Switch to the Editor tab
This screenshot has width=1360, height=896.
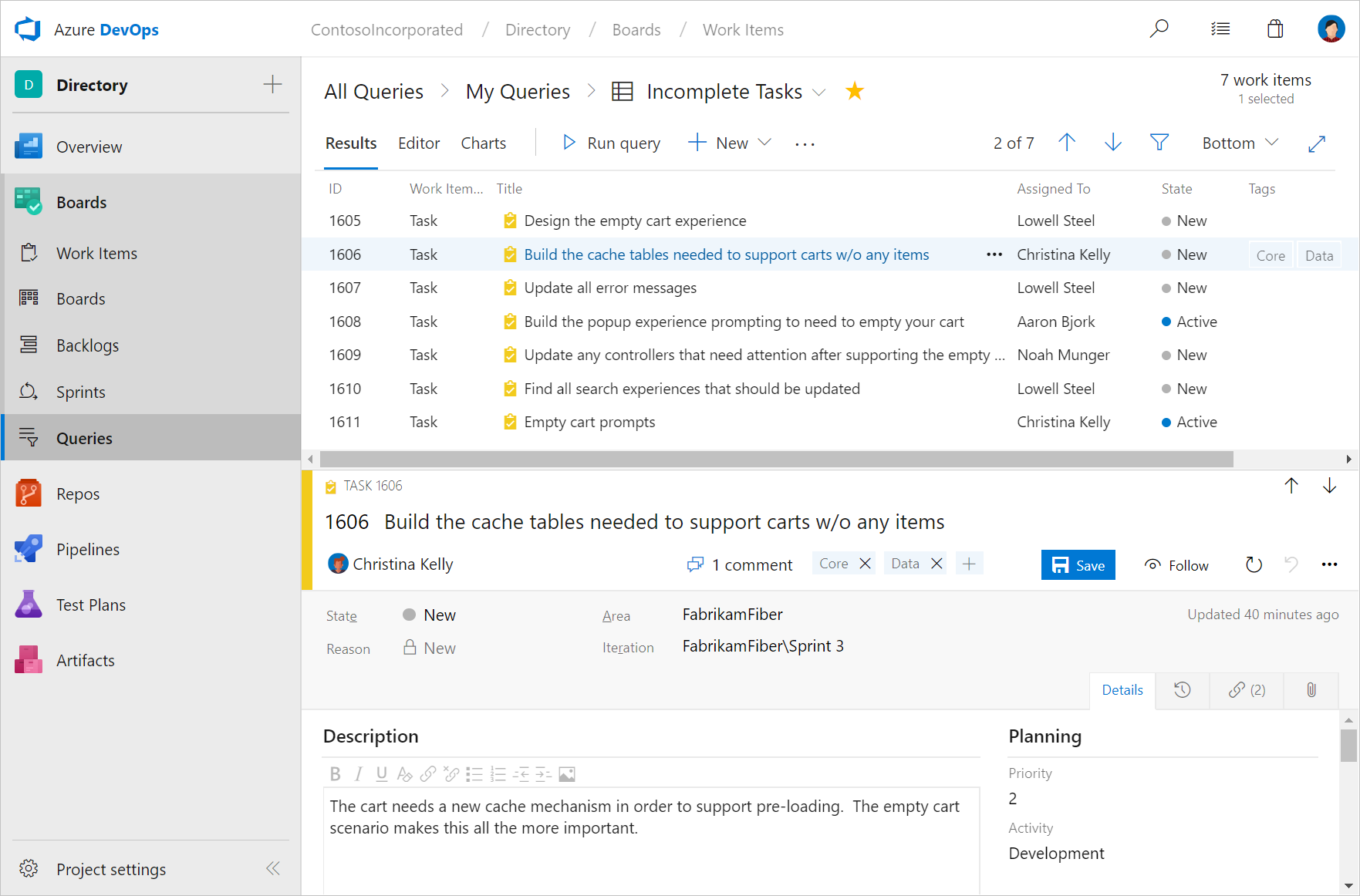click(419, 143)
